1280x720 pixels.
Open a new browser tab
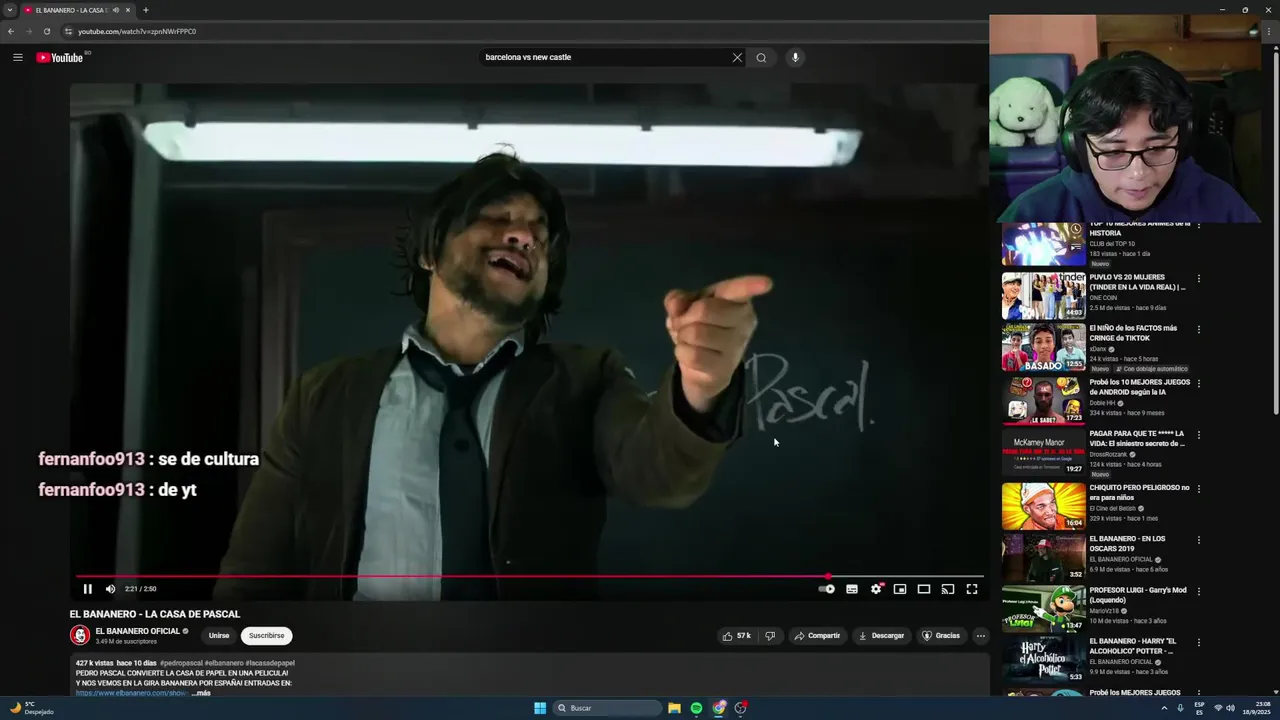pos(145,10)
